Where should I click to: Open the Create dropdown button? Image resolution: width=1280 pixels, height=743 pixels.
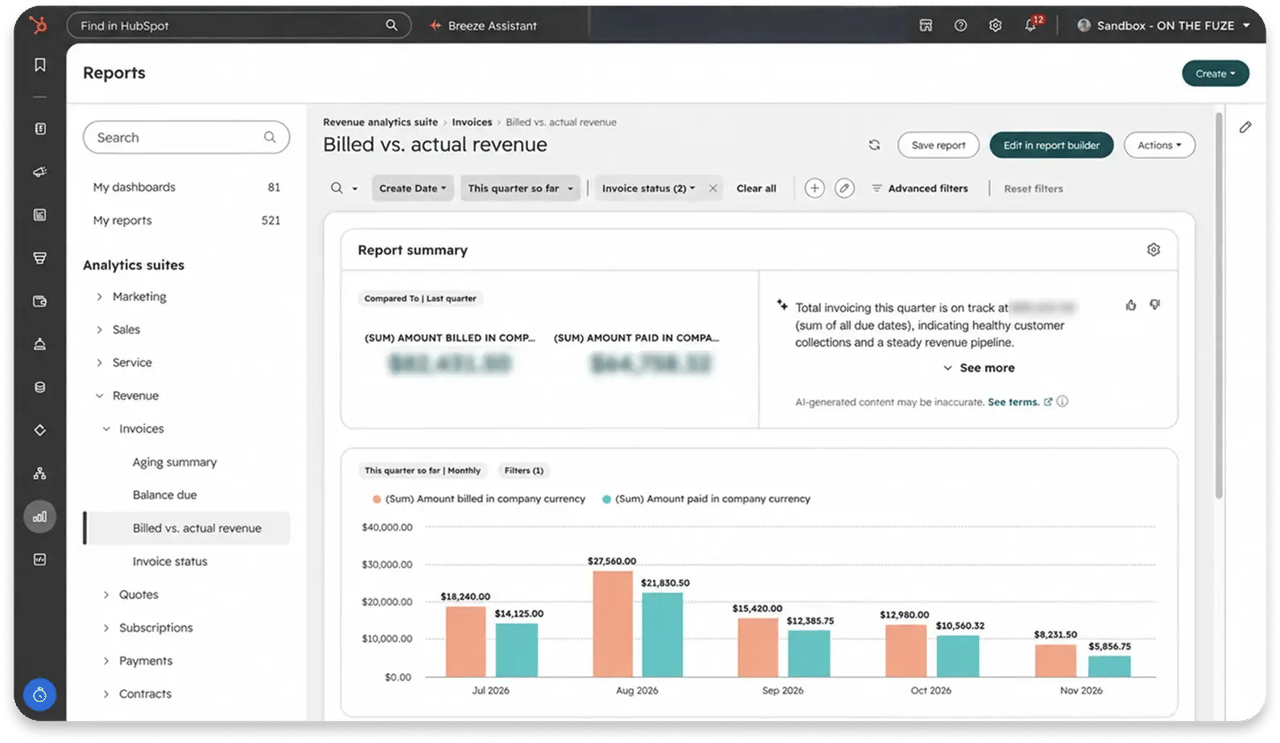[1215, 73]
